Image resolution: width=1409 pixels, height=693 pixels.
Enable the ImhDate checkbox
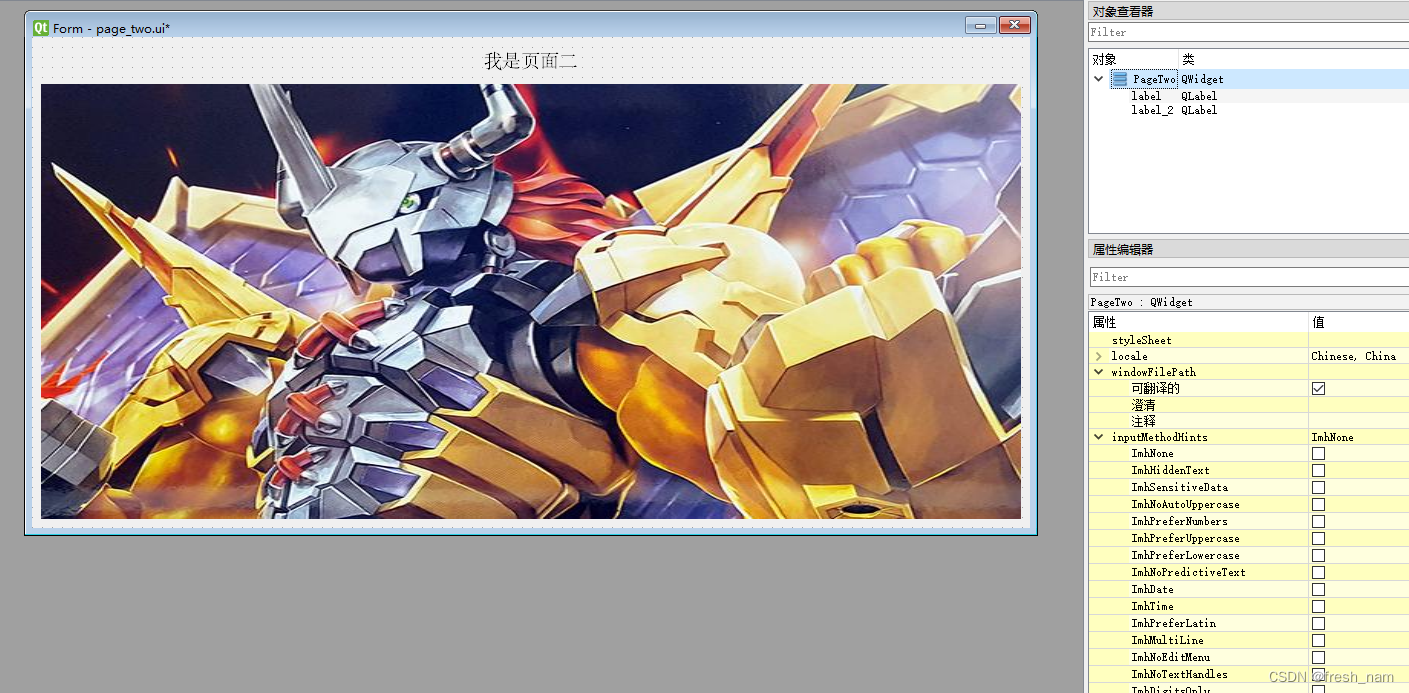pos(1318,589)
